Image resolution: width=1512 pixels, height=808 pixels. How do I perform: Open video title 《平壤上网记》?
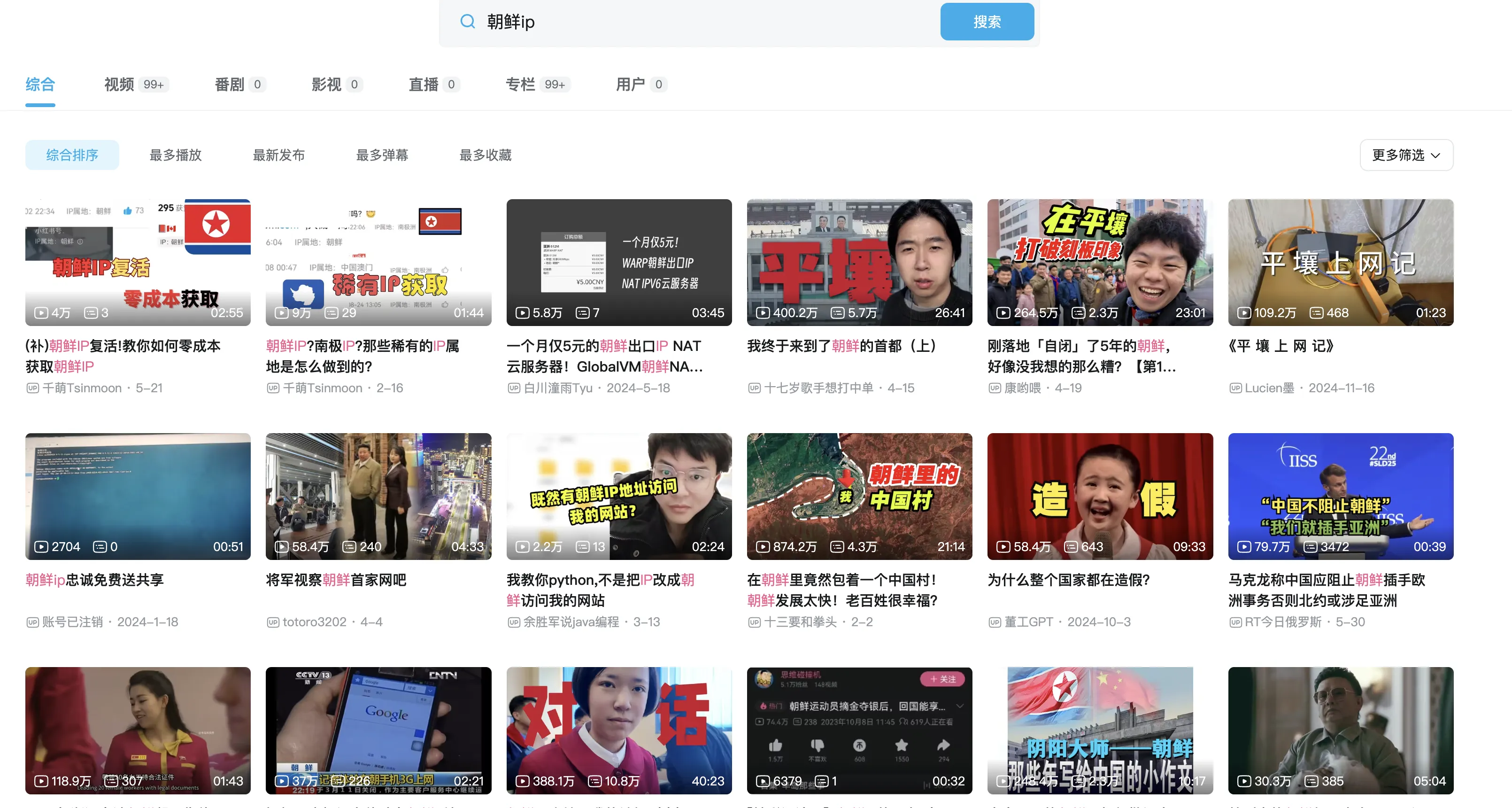(x=1281, y=346)
